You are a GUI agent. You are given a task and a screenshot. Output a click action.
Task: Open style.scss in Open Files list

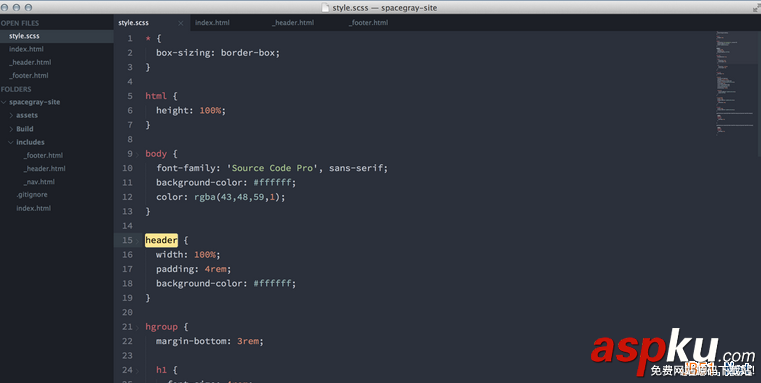click(24, 36)
